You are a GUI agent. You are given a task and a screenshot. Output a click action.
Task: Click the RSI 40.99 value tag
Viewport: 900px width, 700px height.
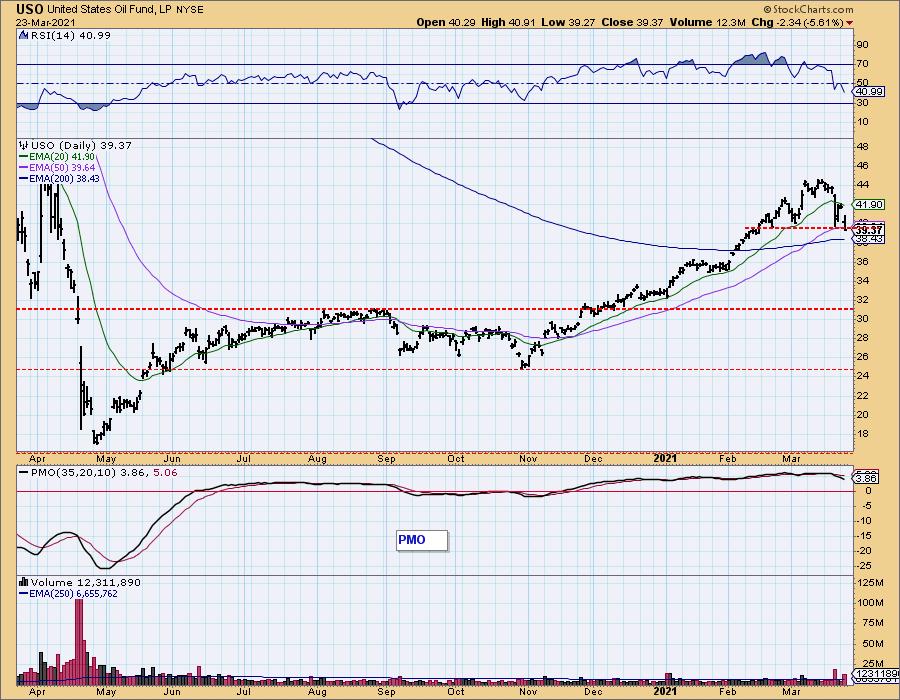click(870, 92)
